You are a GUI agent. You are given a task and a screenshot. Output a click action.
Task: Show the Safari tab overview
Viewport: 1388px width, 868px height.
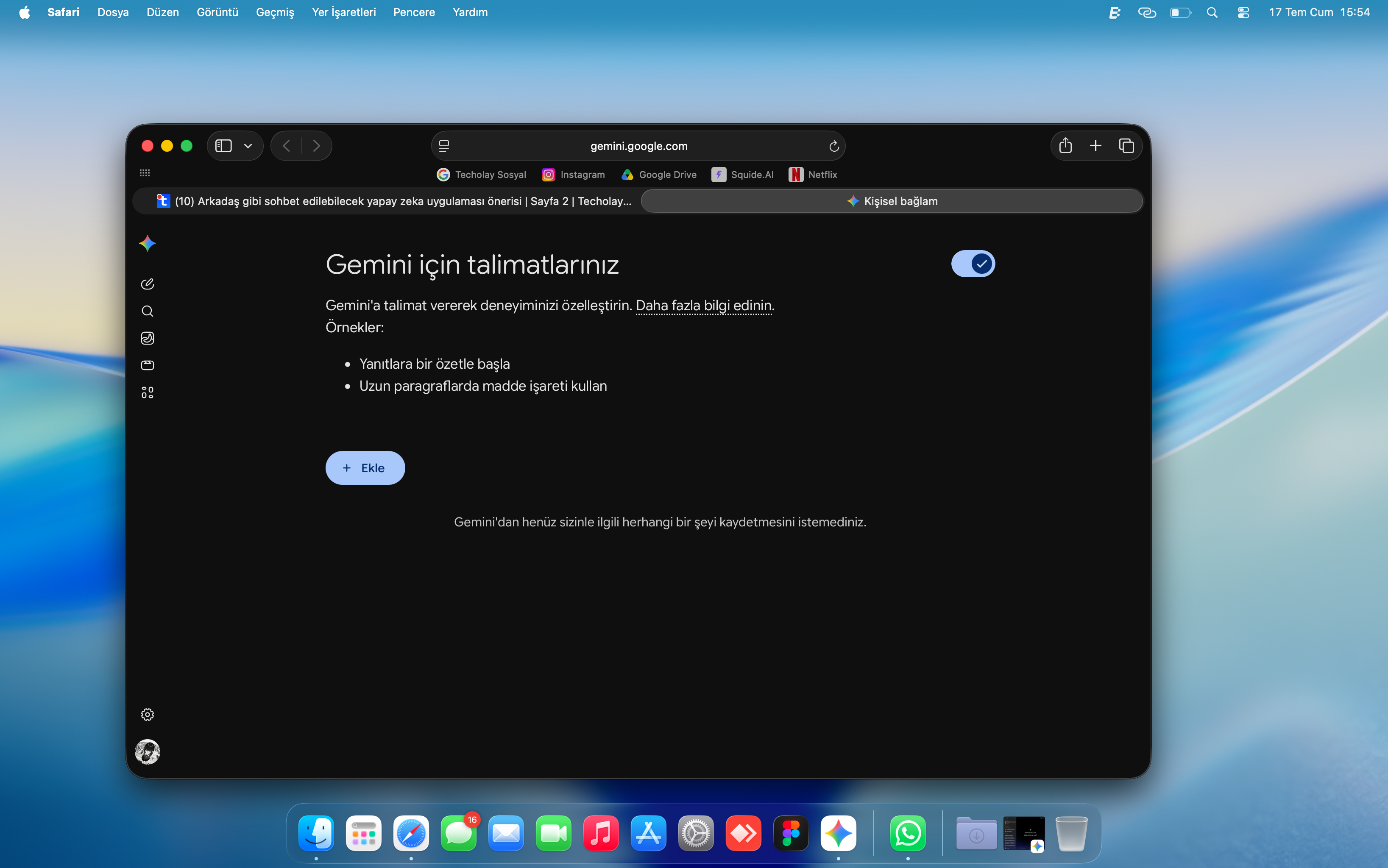pyautogui.click(x=1126, y=146)
